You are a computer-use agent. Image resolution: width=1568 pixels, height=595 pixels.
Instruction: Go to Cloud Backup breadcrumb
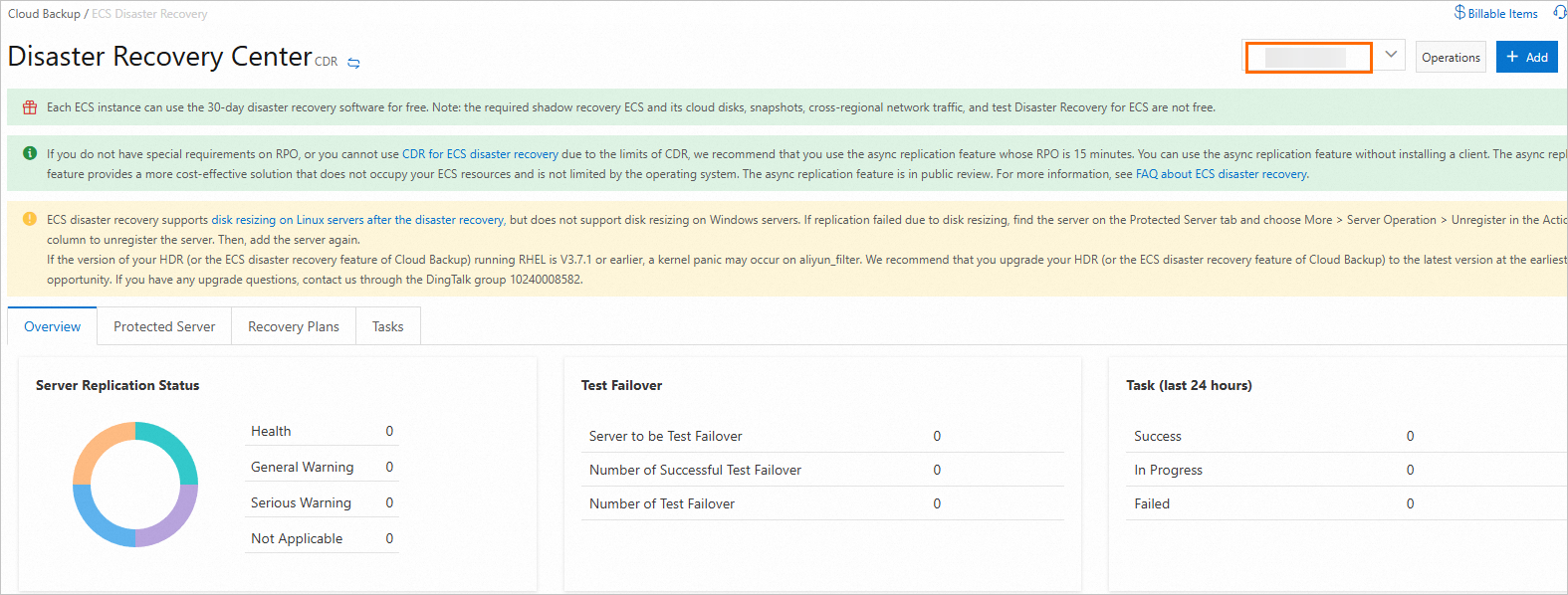click(x=44, y=14)
